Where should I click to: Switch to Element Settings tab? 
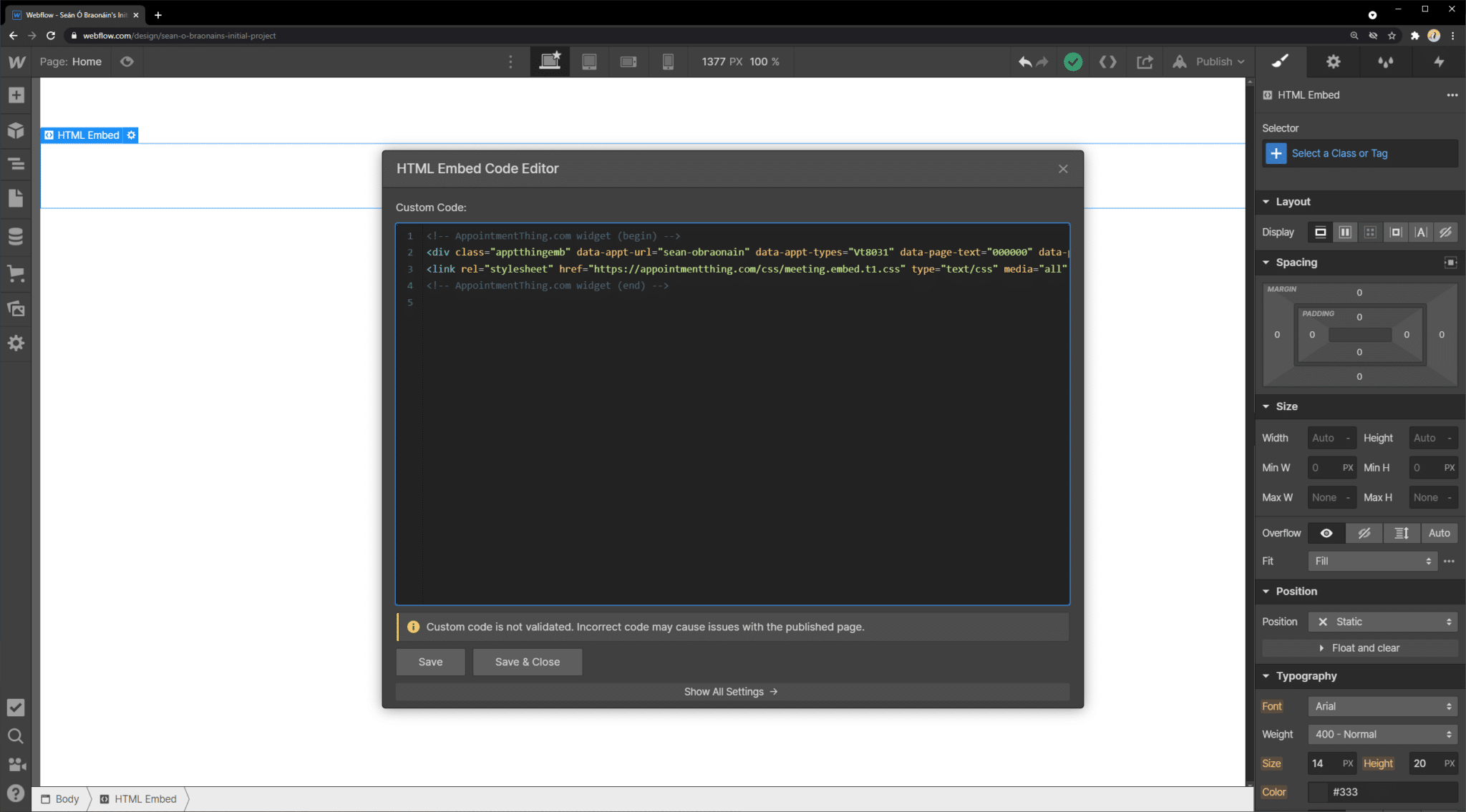click(x=1333, y=62)
